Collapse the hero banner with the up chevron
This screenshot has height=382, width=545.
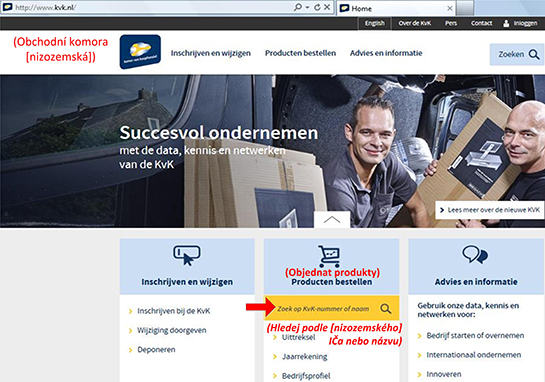tap(332, 219)
